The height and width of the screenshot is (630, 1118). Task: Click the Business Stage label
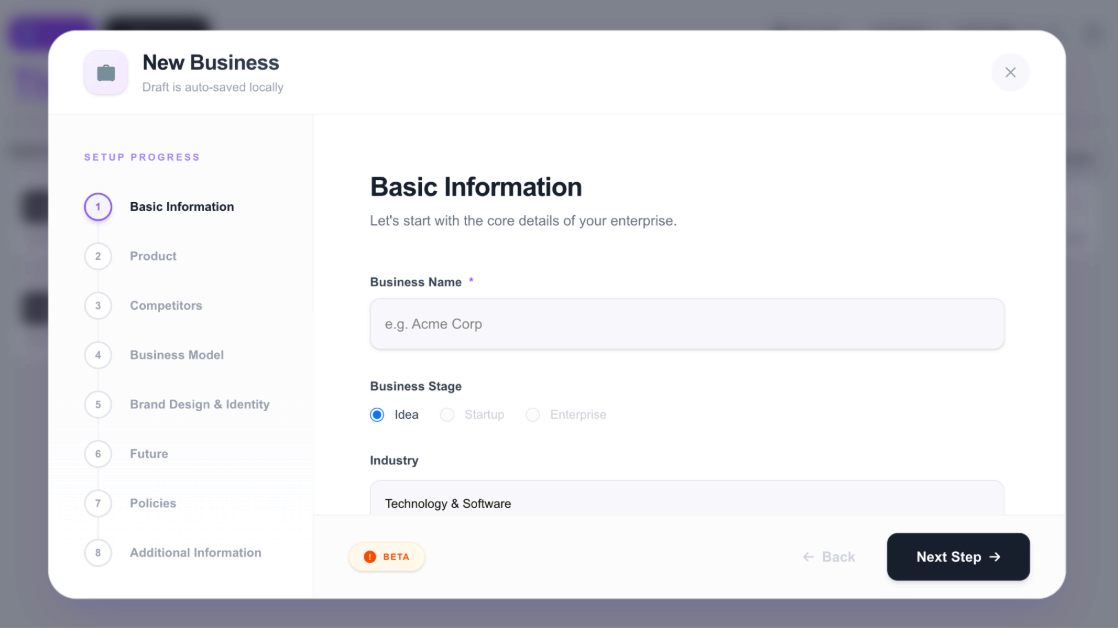click(x=416, y=386)
